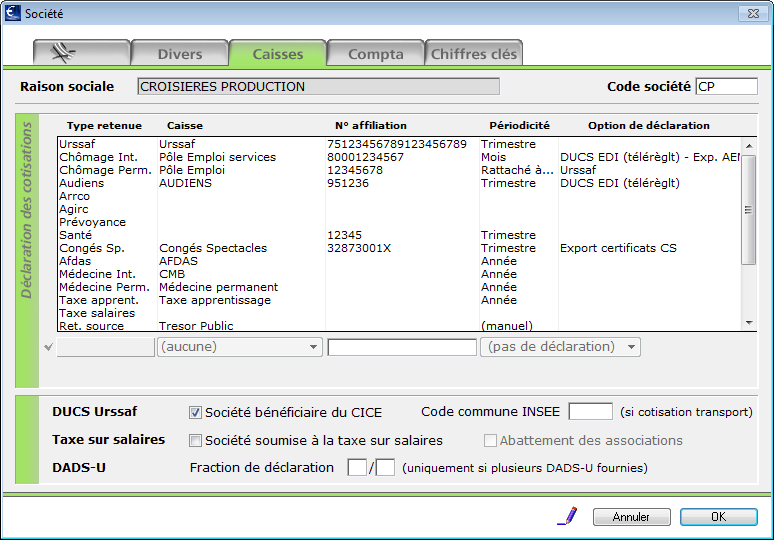Click affiliation number 32873001X

click(359, 248)
